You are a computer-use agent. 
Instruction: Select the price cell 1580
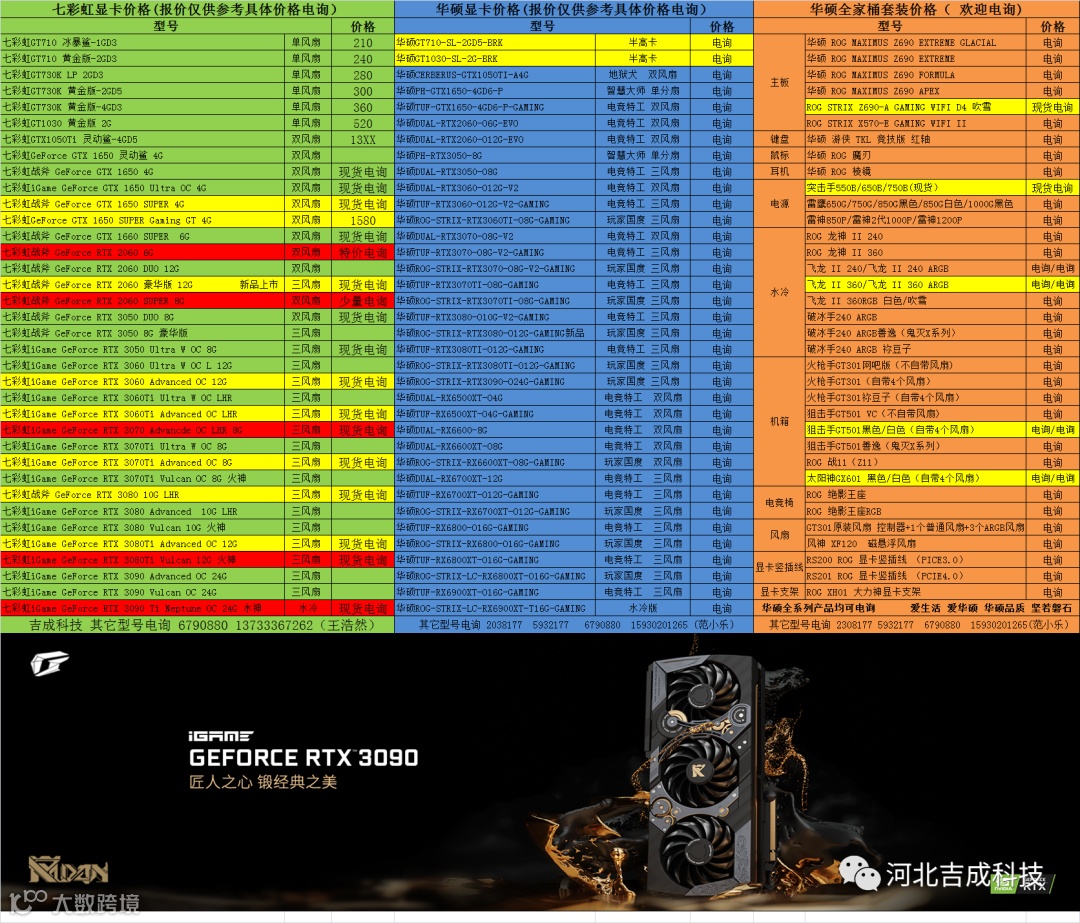363,220
